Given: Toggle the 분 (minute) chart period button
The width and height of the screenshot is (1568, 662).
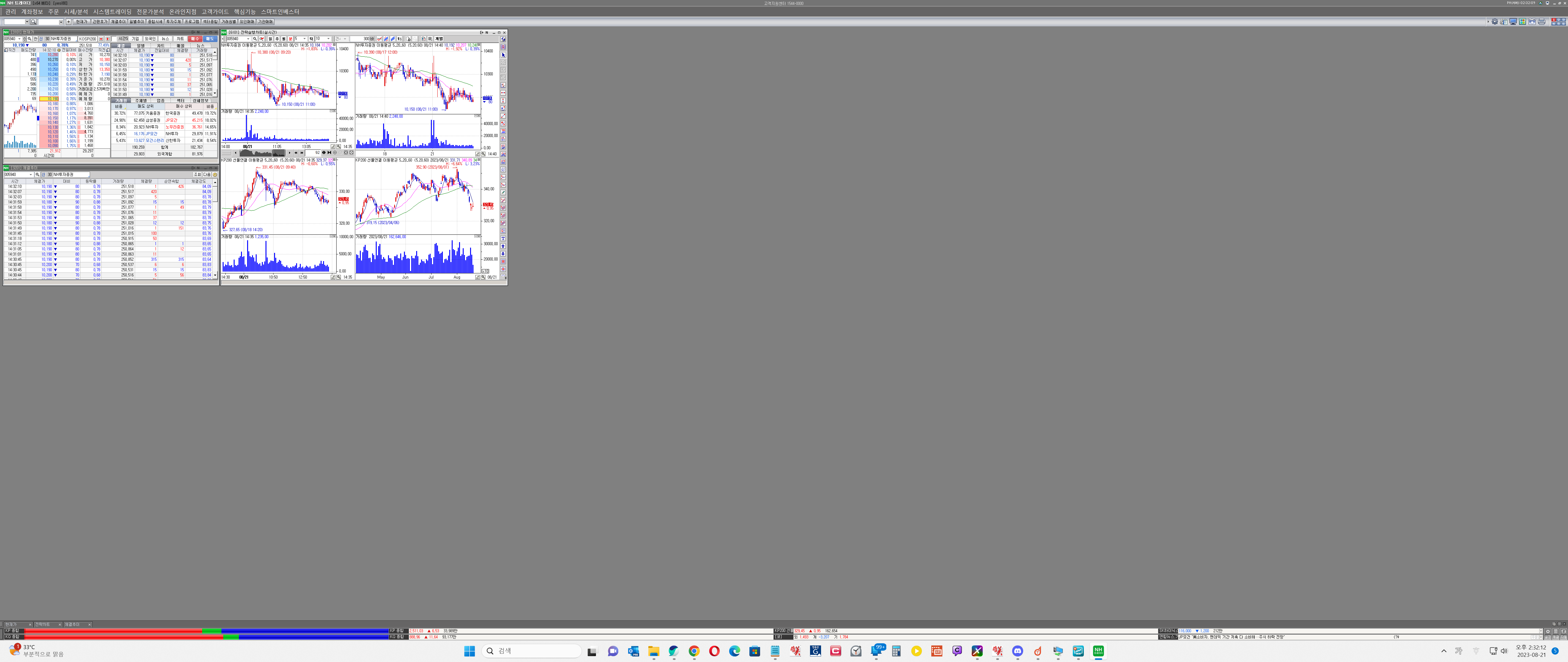Looking at the screenshot, I should click(290, 39).
